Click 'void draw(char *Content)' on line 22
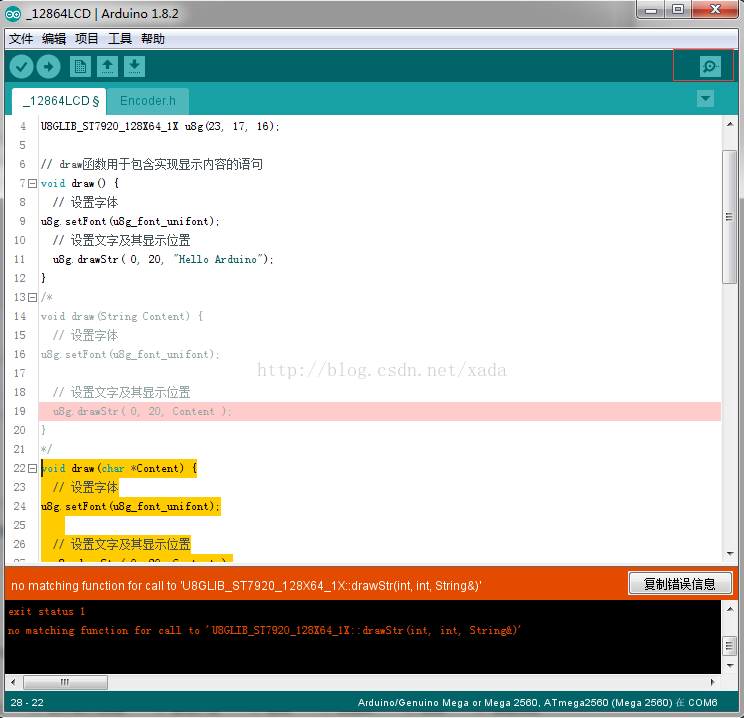The width and height of the screenshot is (744, 718). [x=119, y=468]
